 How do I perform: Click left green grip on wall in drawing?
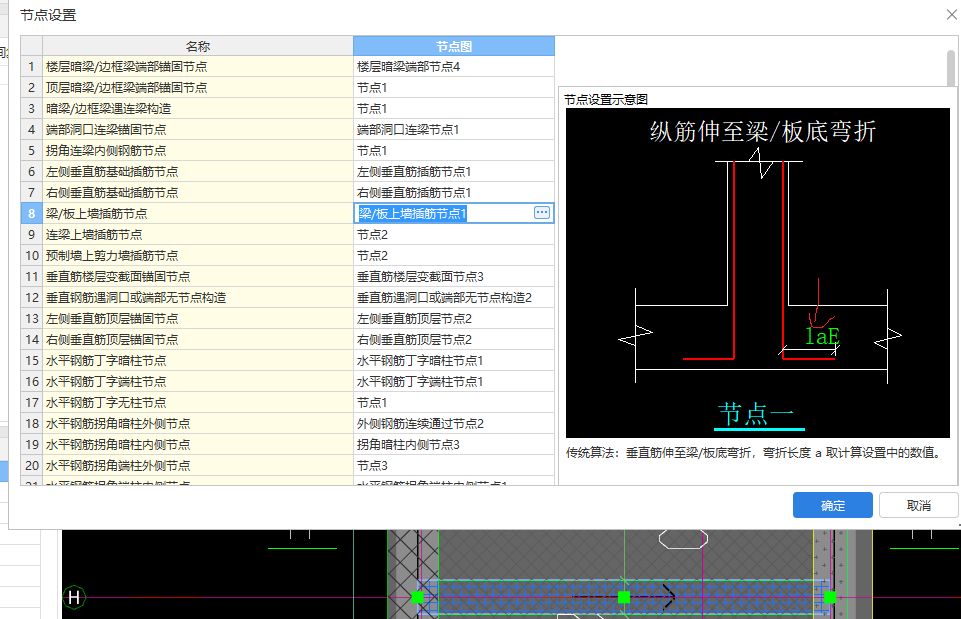point(417,597)
